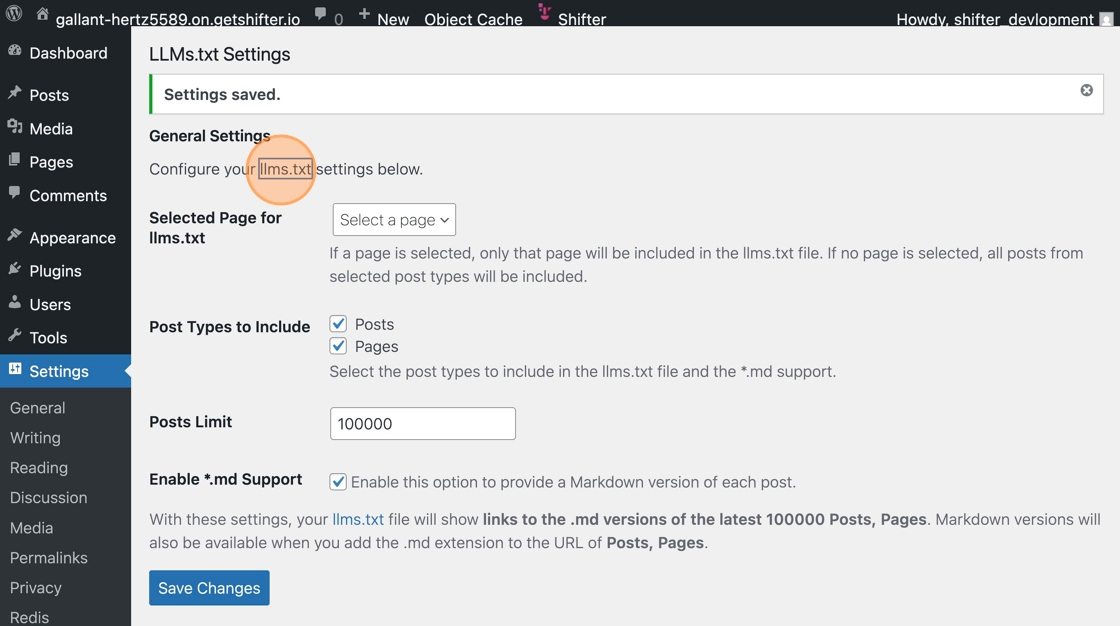Open Redis settings submenu
This screenshot has height=626, width=1120.
(x=29, y=617)
